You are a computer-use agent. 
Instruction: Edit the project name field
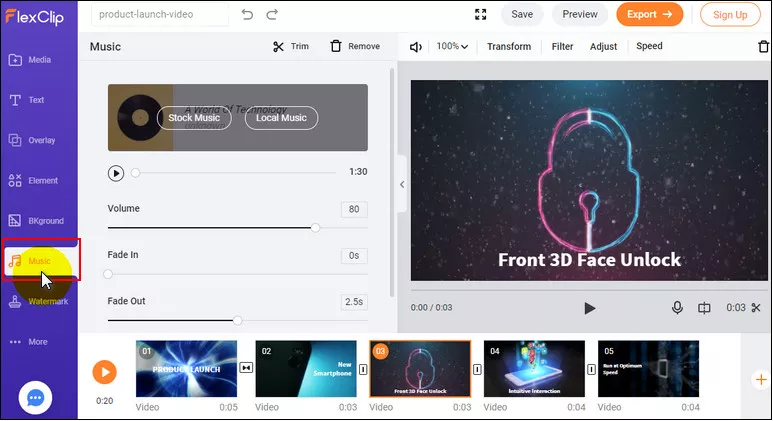point(160,14)
